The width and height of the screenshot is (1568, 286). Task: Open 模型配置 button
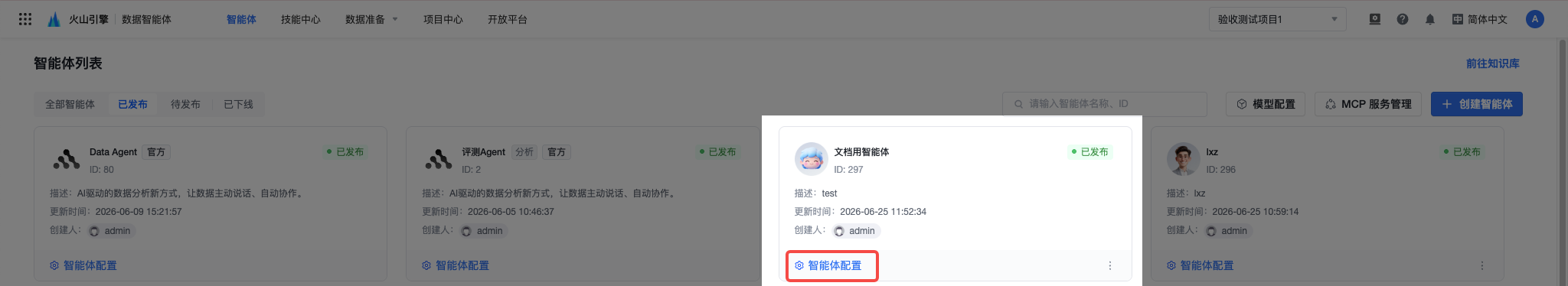click(1266, 104)
